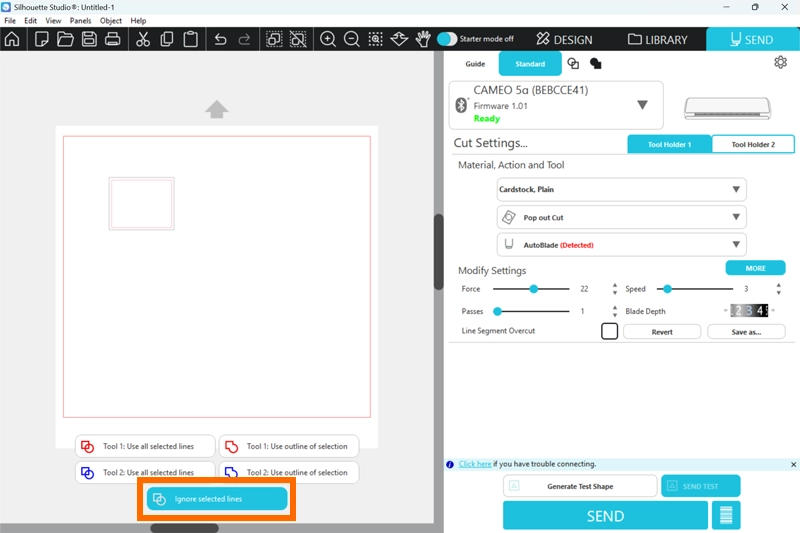Open the Send panel settings gear
Viewport: 800px width, 533px height.
click(780, 63)
